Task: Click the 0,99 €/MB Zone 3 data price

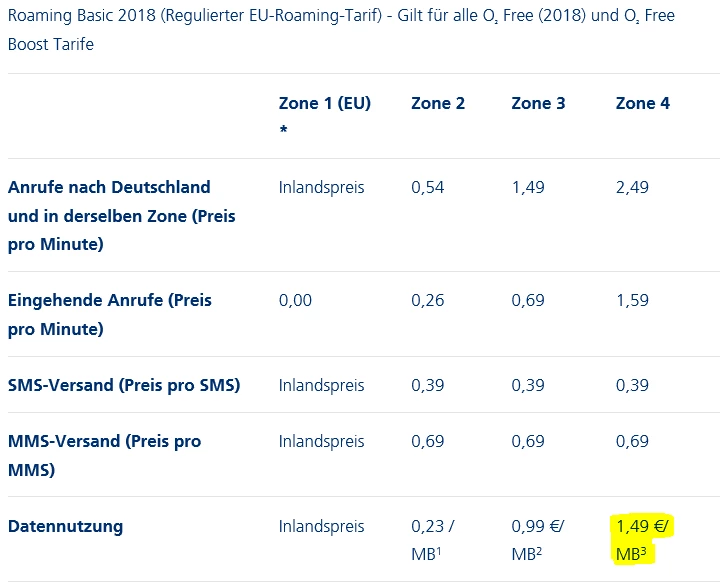Action: pos(538,537)
